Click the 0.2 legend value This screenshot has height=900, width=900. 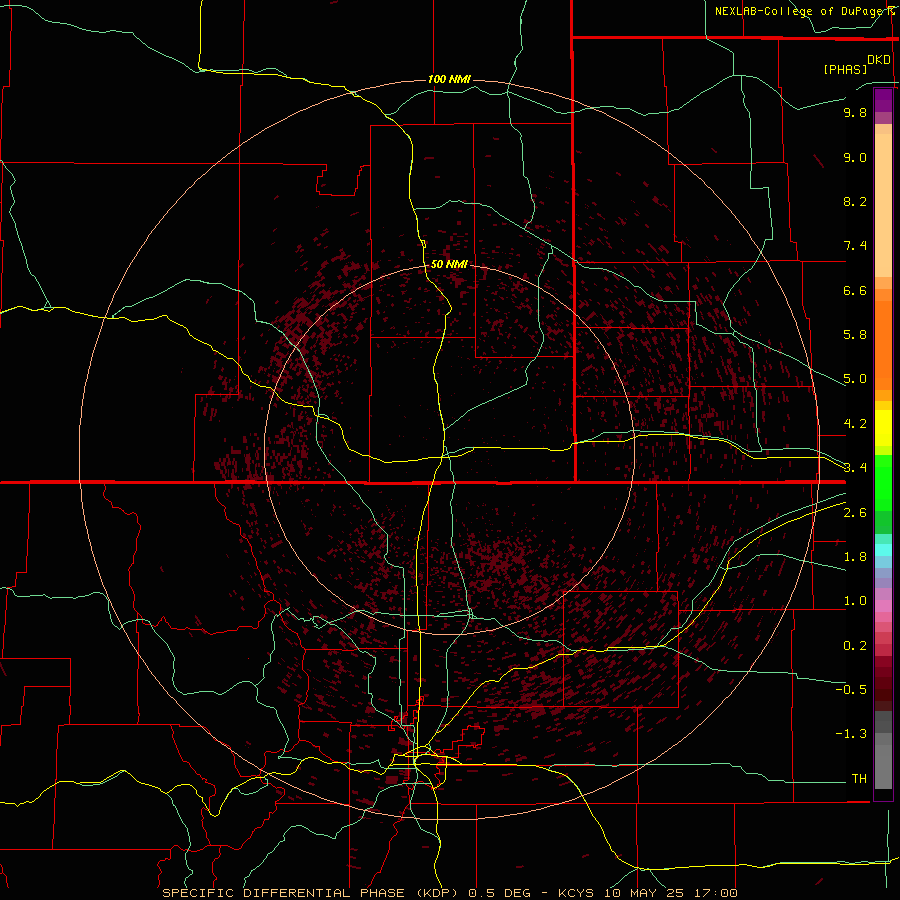(855, 646)
